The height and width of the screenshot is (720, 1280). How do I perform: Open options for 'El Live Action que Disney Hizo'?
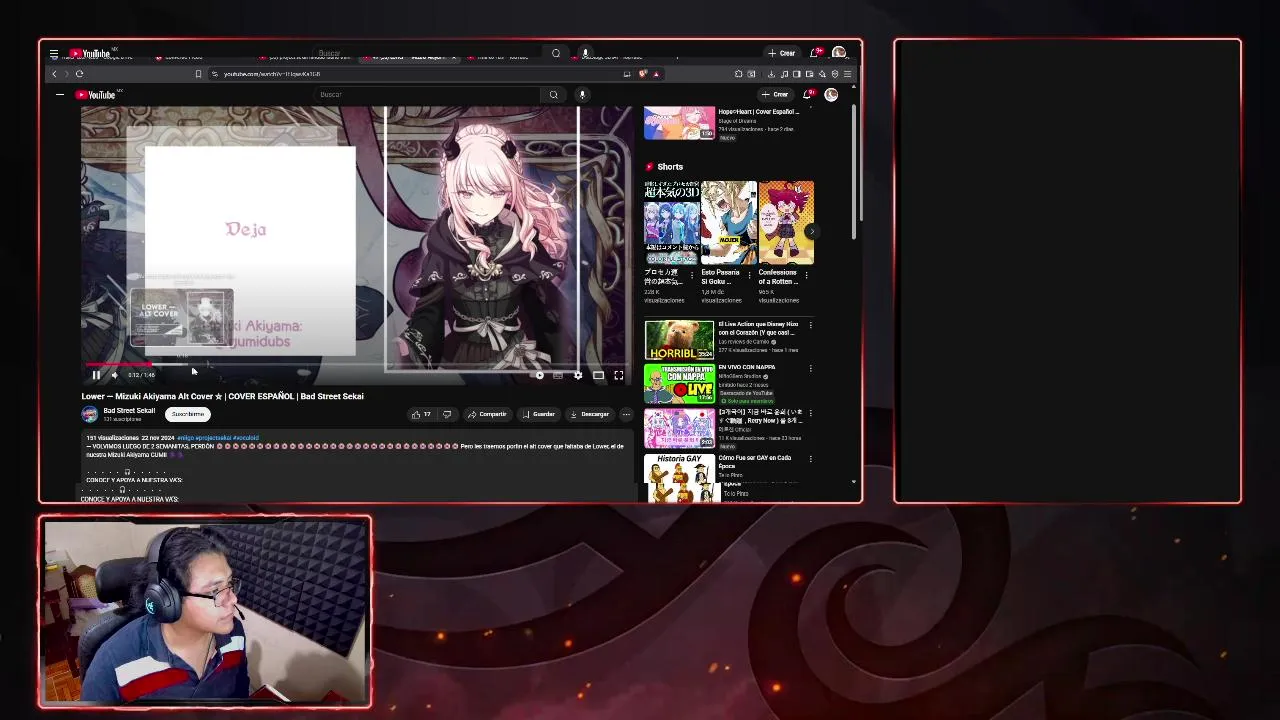pos(810,325)
